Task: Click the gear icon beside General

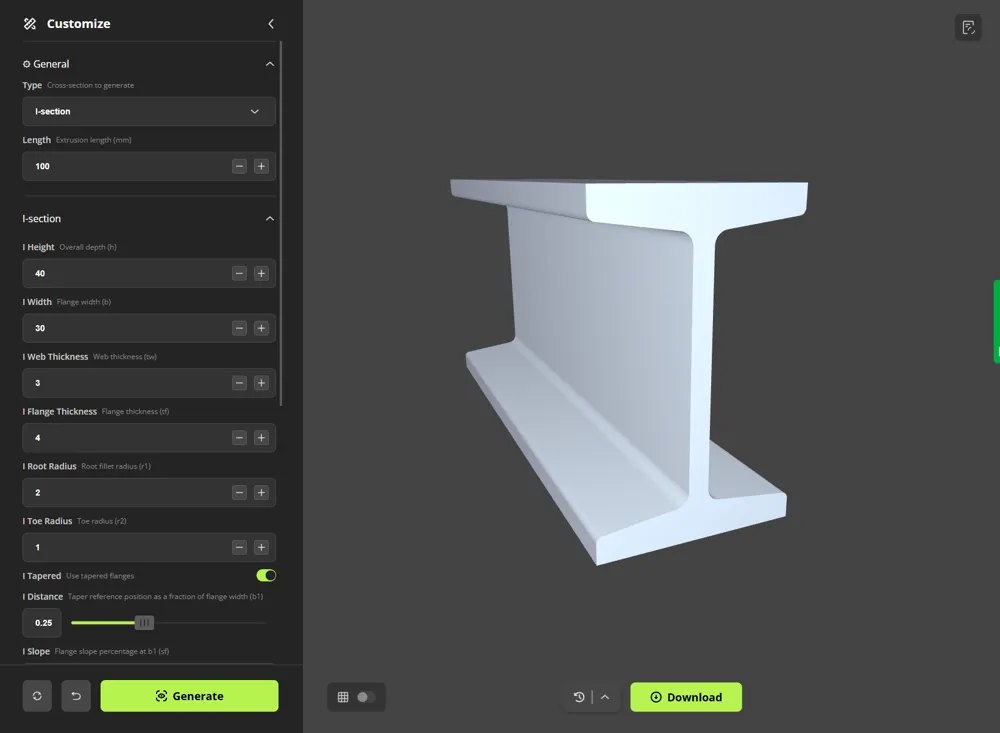Action: tap(26, 63)
